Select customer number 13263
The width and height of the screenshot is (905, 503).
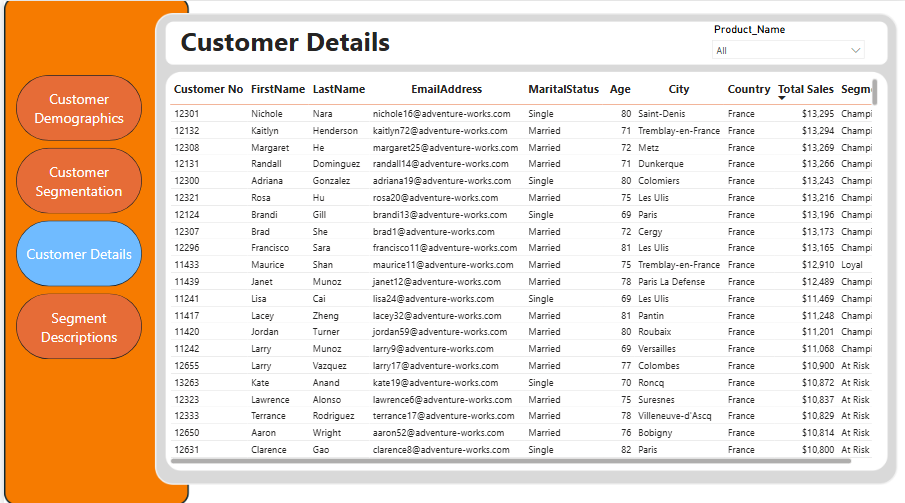coord(186,383)
